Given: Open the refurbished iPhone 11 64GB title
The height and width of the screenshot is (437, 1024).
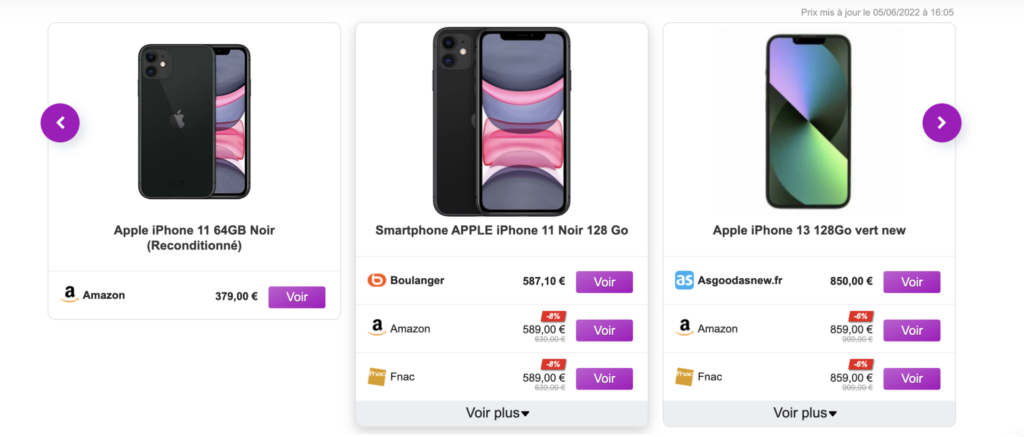Looking at the screenshot, I should click(194, 238).
